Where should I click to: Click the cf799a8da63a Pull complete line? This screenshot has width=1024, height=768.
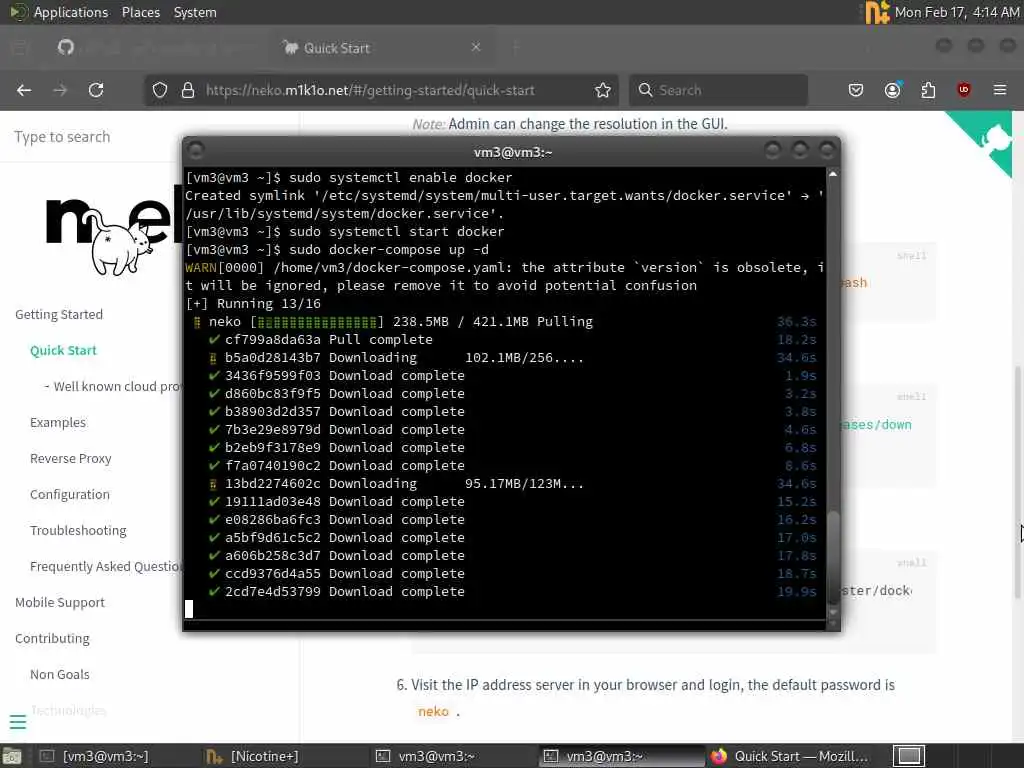[x=320, y=340]
